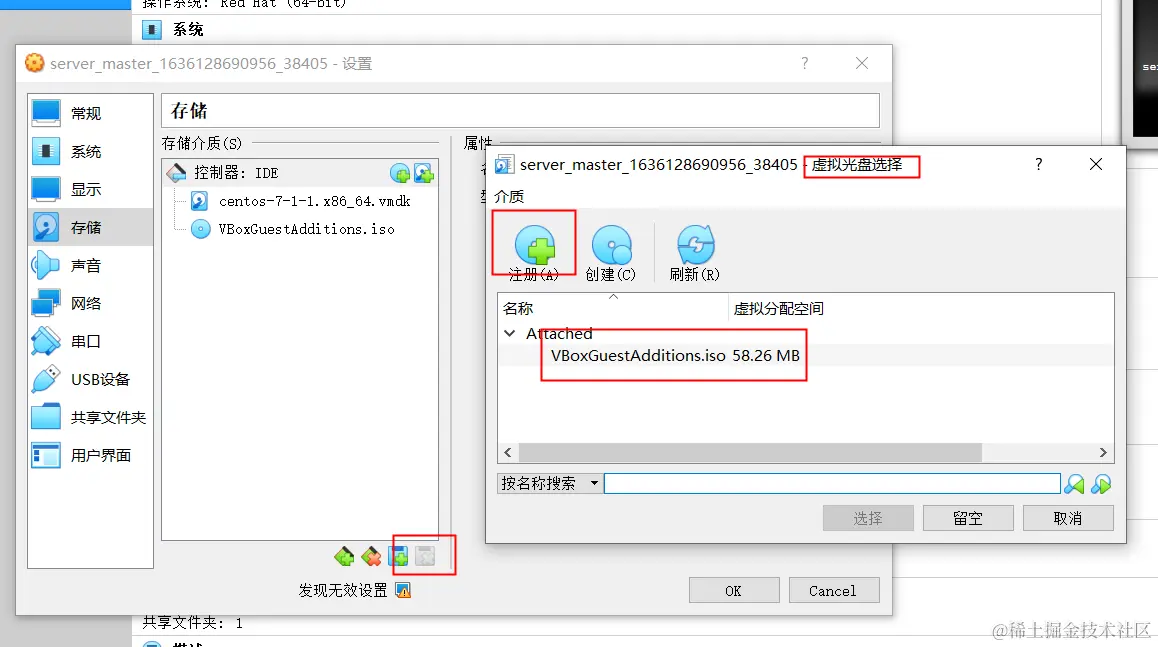This screenshot has width=1158, height=647.
Task: Click add attachment icon below storage list
Action: (x=399, y=556)
